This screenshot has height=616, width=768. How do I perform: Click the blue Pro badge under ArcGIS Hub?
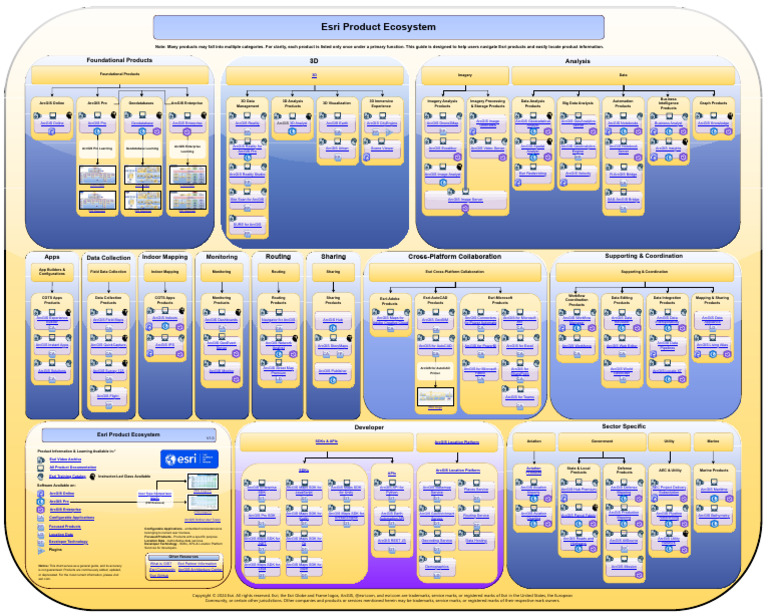[x=333, y=328]
